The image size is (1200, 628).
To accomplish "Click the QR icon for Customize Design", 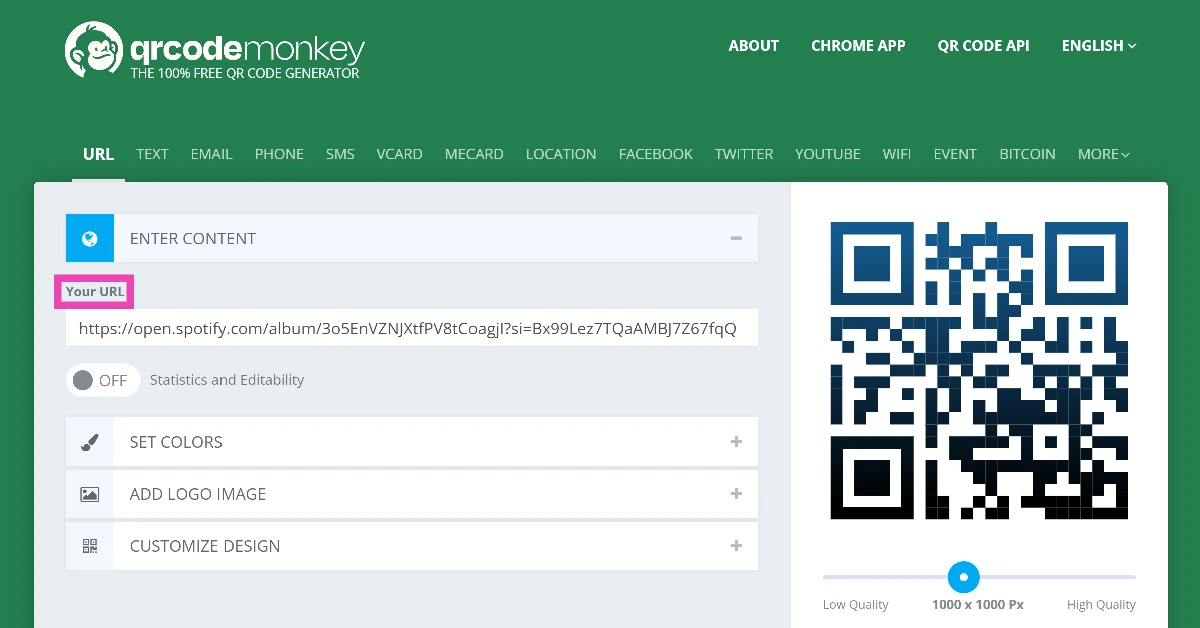I will coord(90,546).
